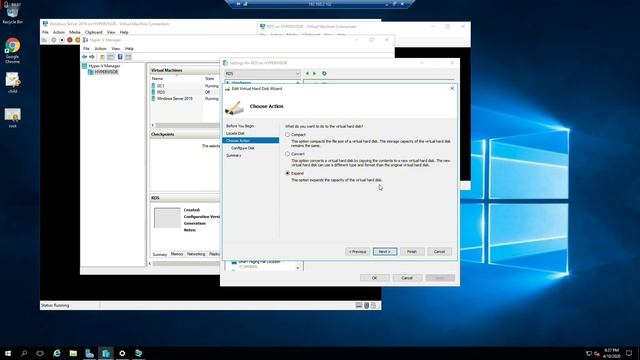Viewport: 640px width, 360px height.
Task: Open View menu in VM Connection window
Action: [x=111, y=32]
